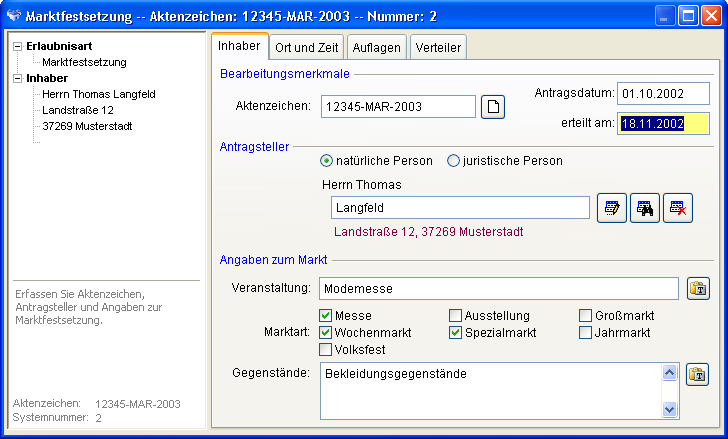Enable the Ausstellung checkbox
Screen dimensions: 728x439
[455, 316]
